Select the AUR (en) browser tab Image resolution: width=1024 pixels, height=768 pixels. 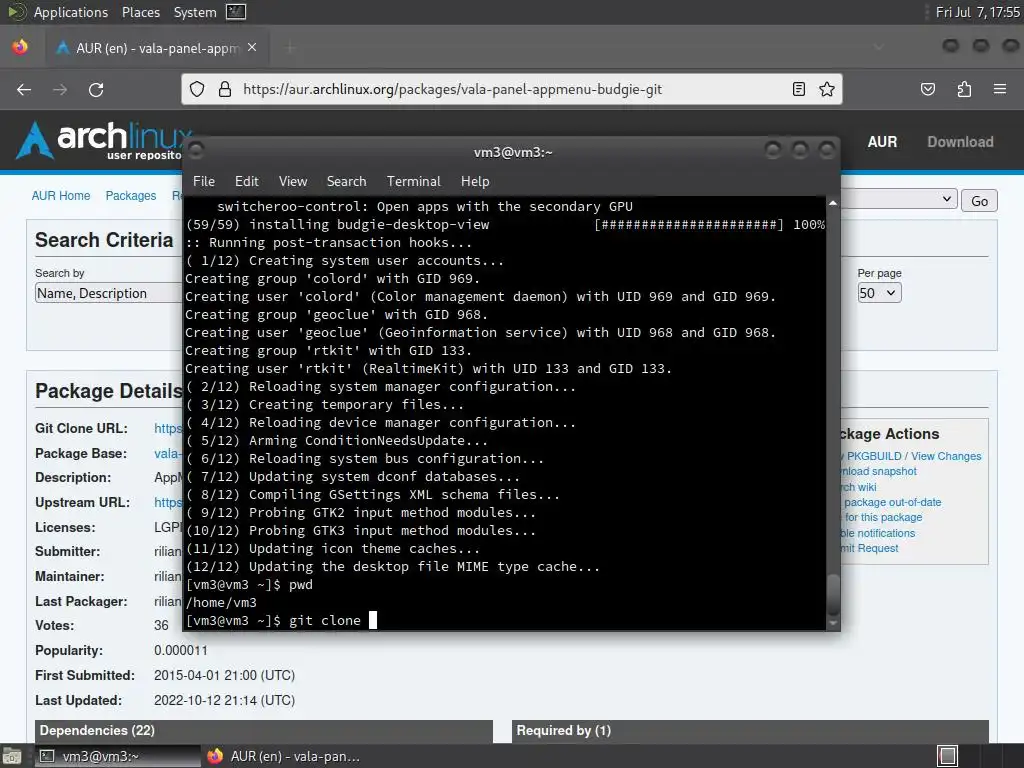[x=157, y=48]
